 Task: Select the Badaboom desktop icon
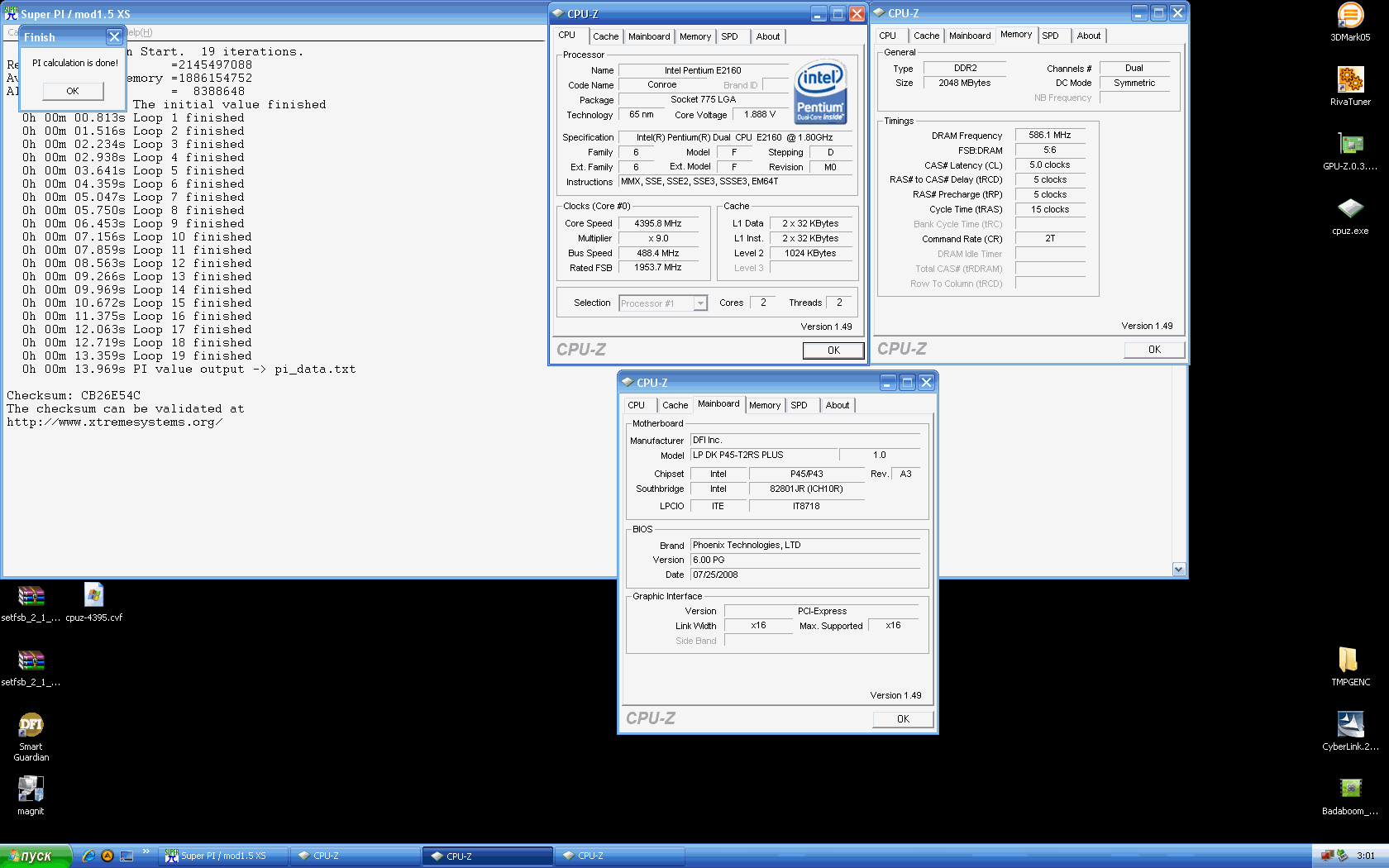pyautogui.click(x=1350, y=788)
